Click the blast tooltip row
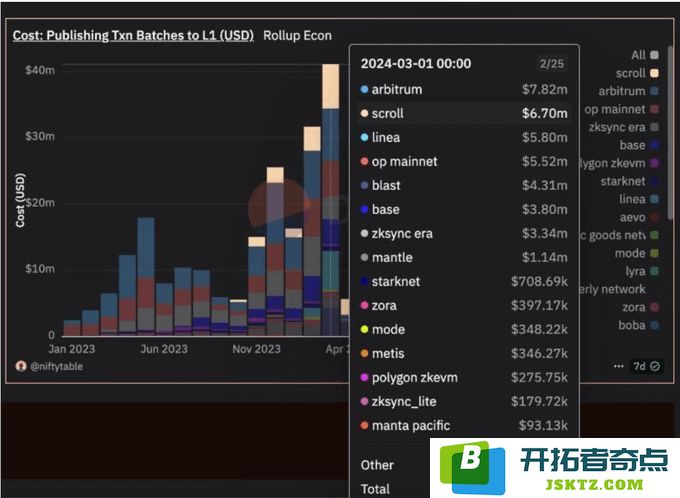Image resolution: width=680 pixels, height=498 pixels. [x=464, y=185]
